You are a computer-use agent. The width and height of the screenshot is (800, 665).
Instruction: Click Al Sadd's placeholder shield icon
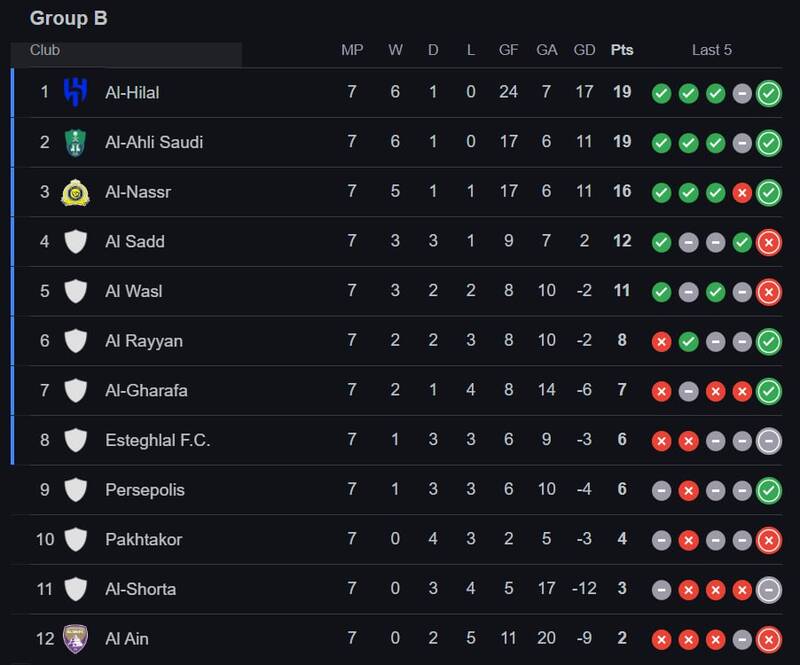[x=76, y=241]
